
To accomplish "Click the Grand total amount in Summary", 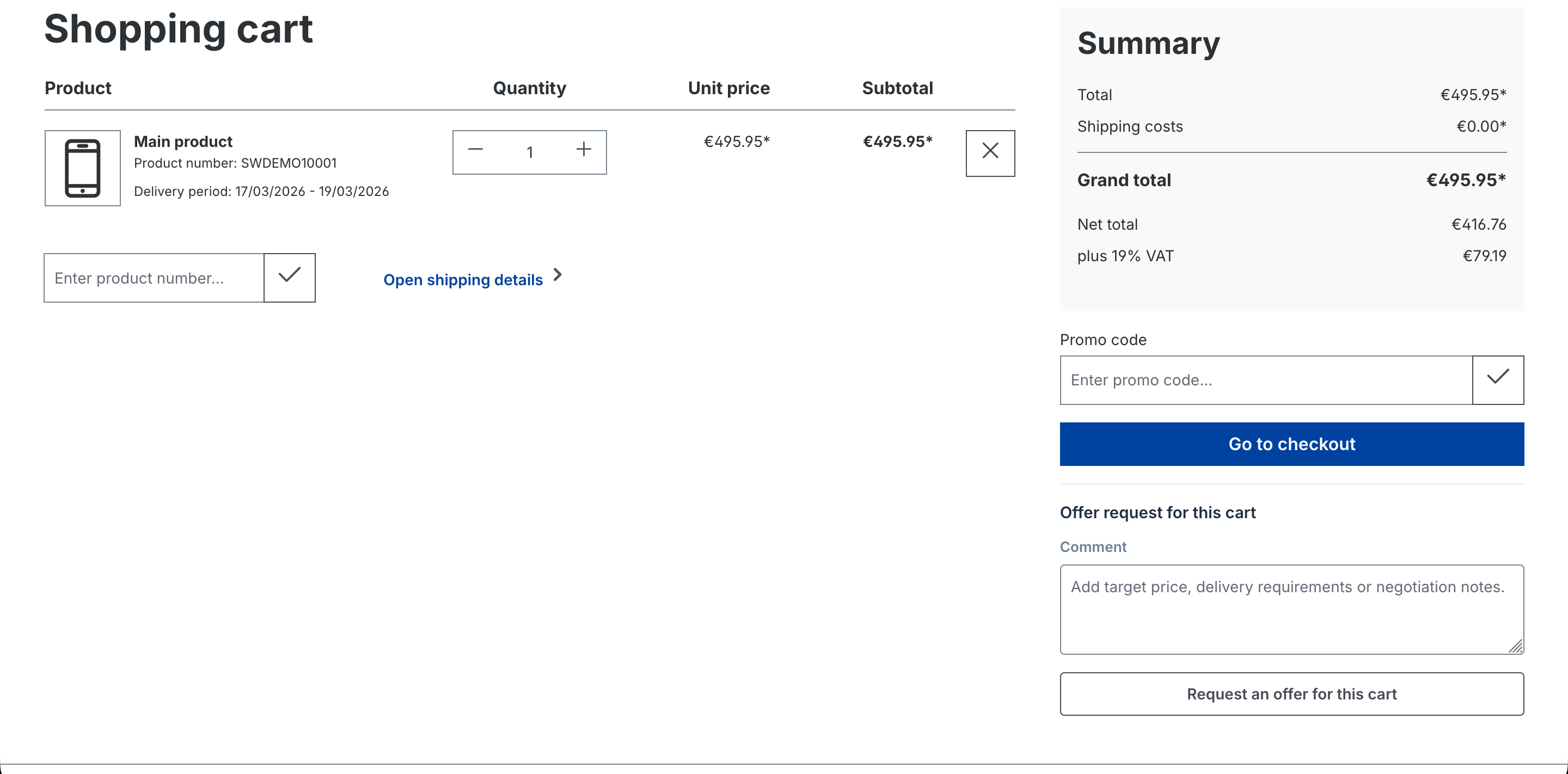I will [1466, 180].
